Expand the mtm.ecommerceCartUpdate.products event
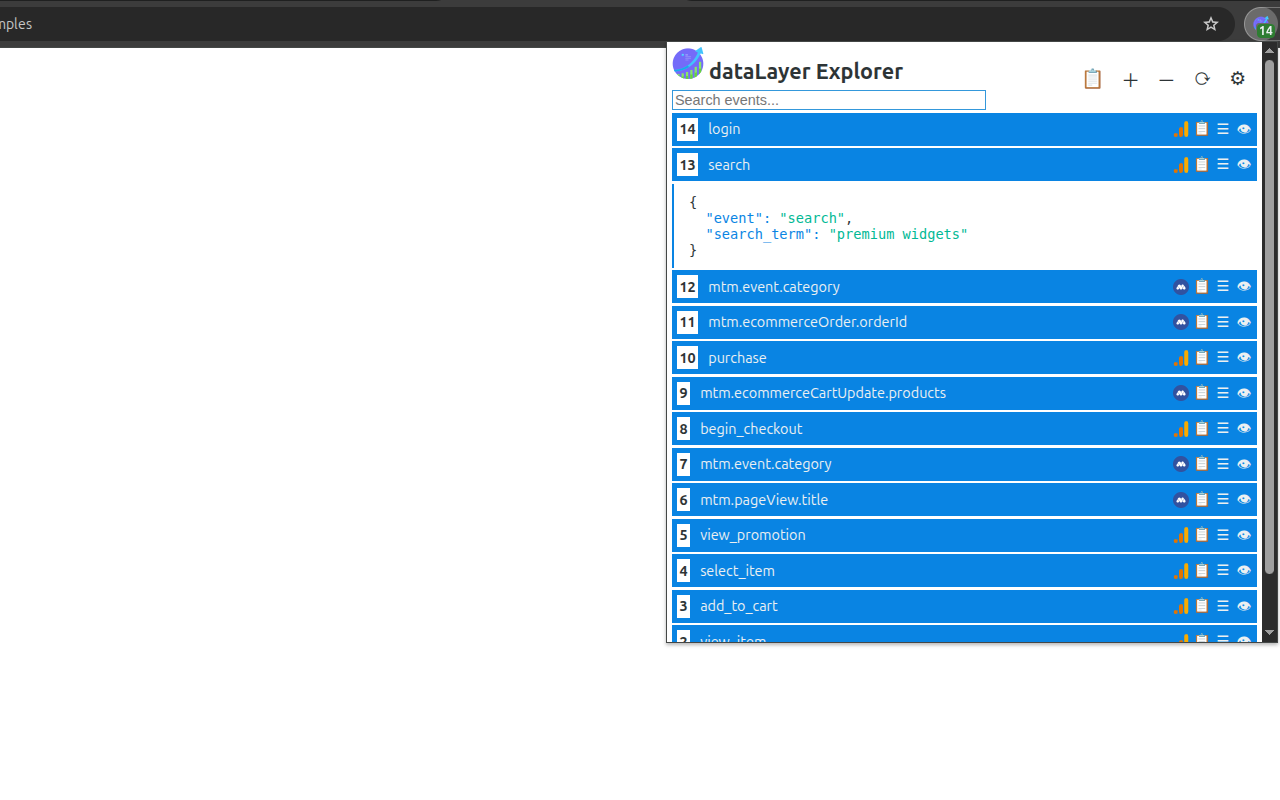1280x800 pixels. 964,393
